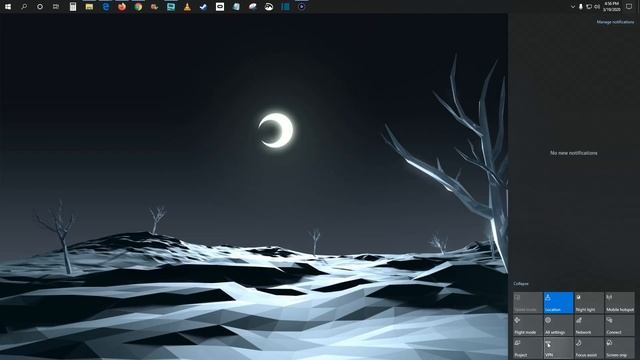Open Task View on the taskbar

pos(56,7)
